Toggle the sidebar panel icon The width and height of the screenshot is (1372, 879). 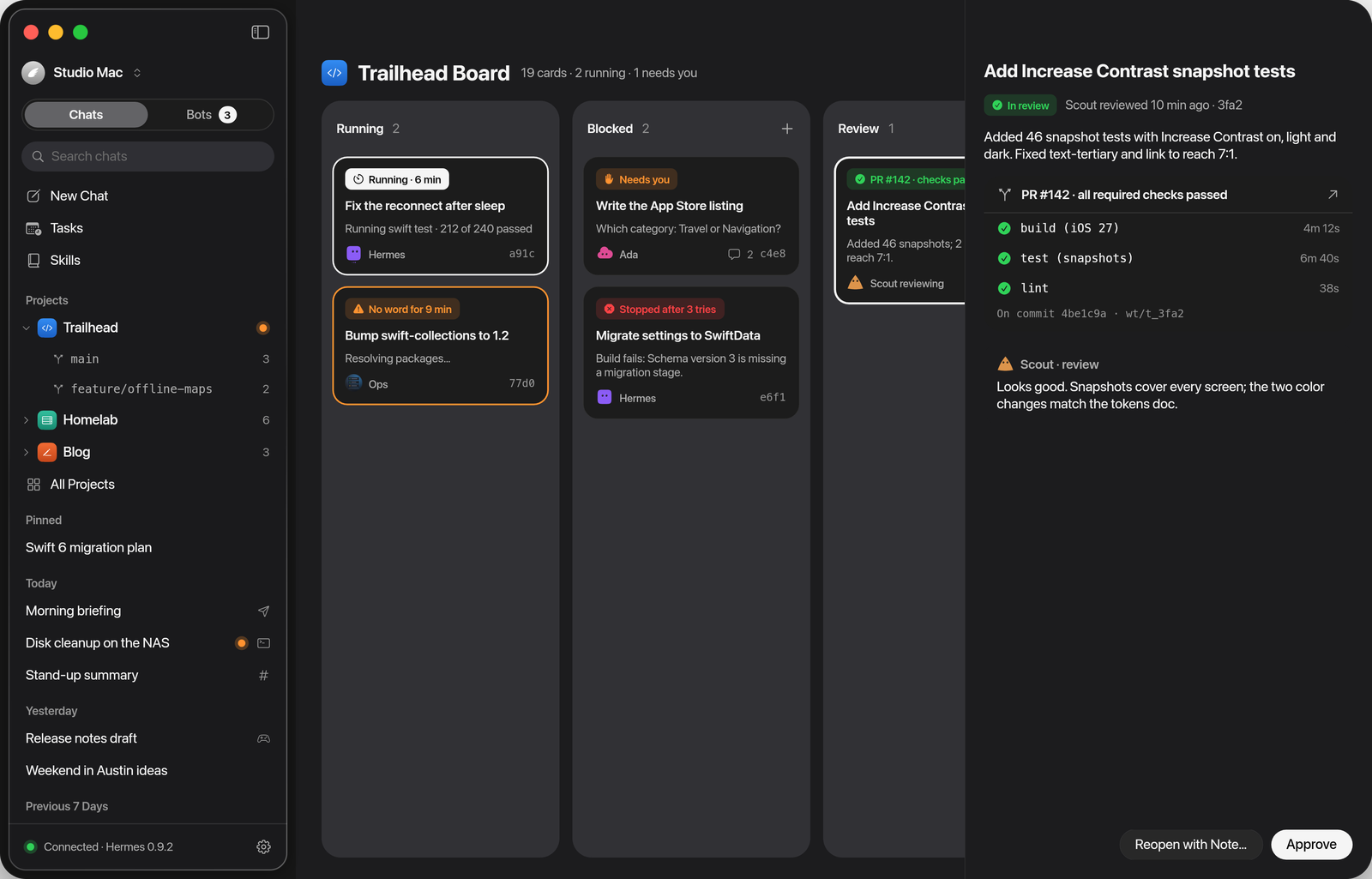[x=260, y=32]
